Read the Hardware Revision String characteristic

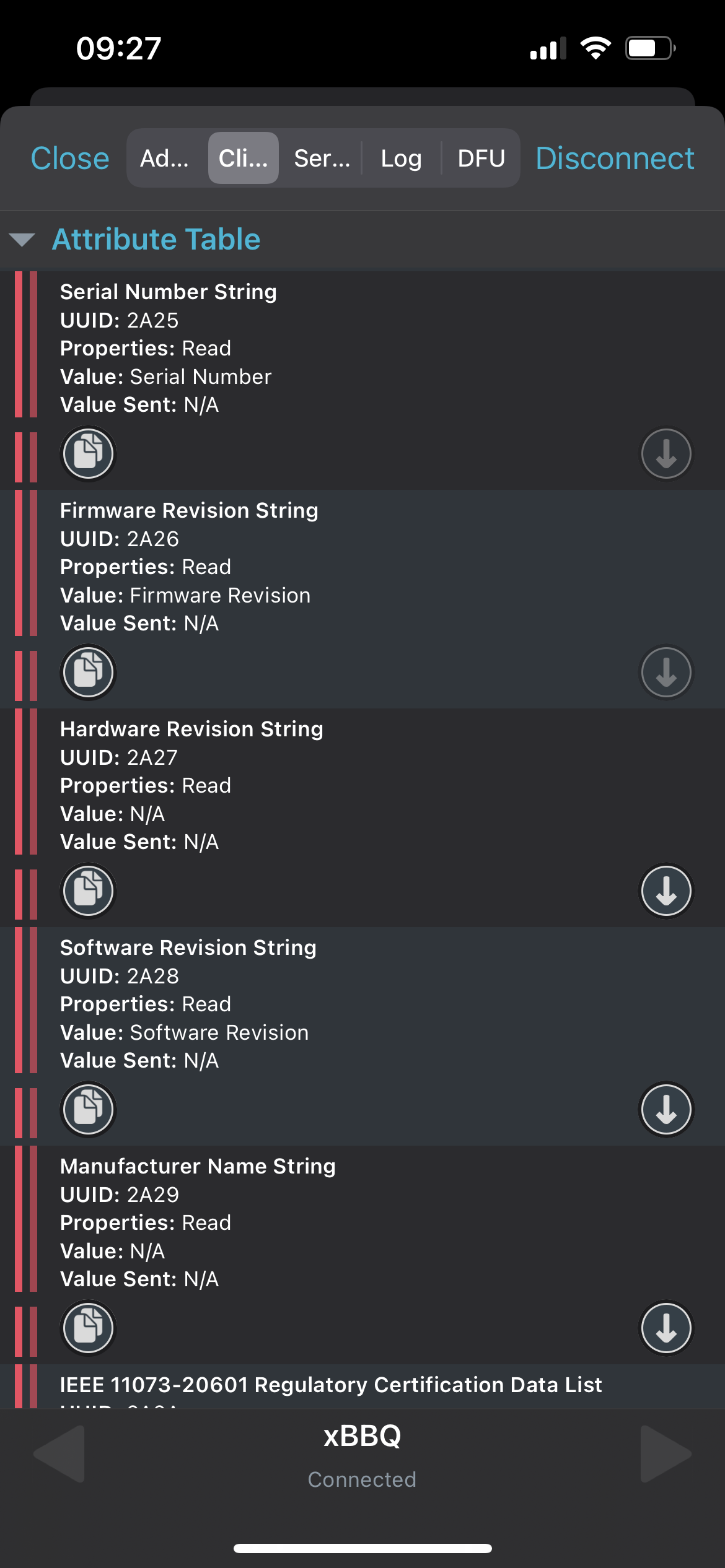click(666, 891)
